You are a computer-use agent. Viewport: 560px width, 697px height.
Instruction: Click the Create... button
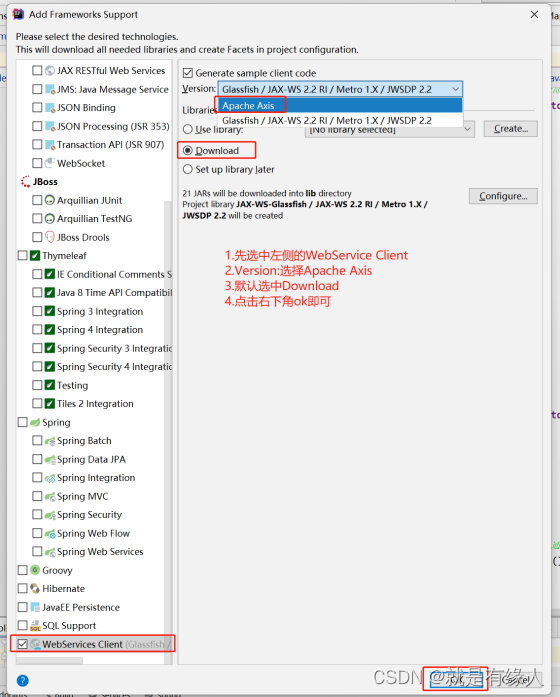[x=510, y=128]
